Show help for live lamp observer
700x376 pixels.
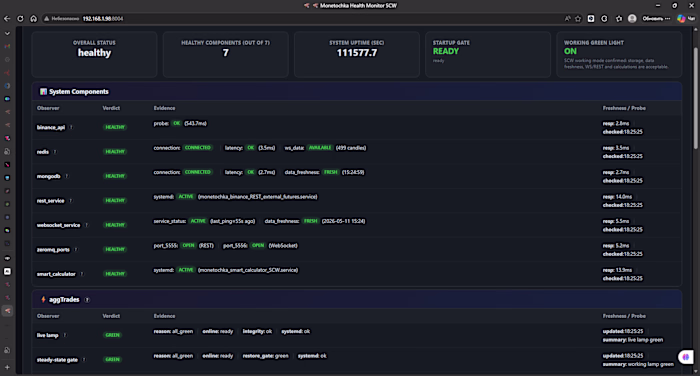[65, 335]
